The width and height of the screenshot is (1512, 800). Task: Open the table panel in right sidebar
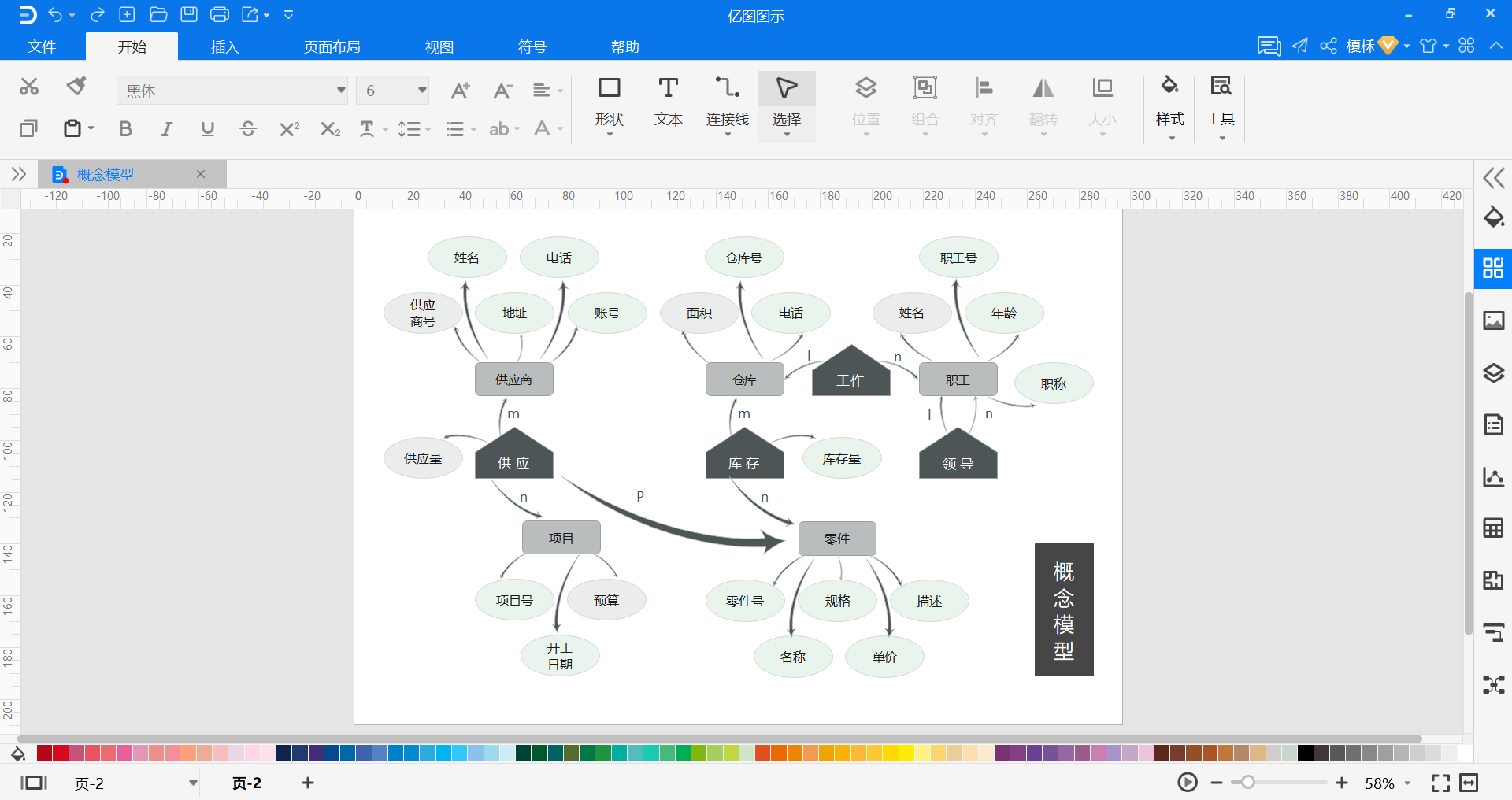point(1494,528)
